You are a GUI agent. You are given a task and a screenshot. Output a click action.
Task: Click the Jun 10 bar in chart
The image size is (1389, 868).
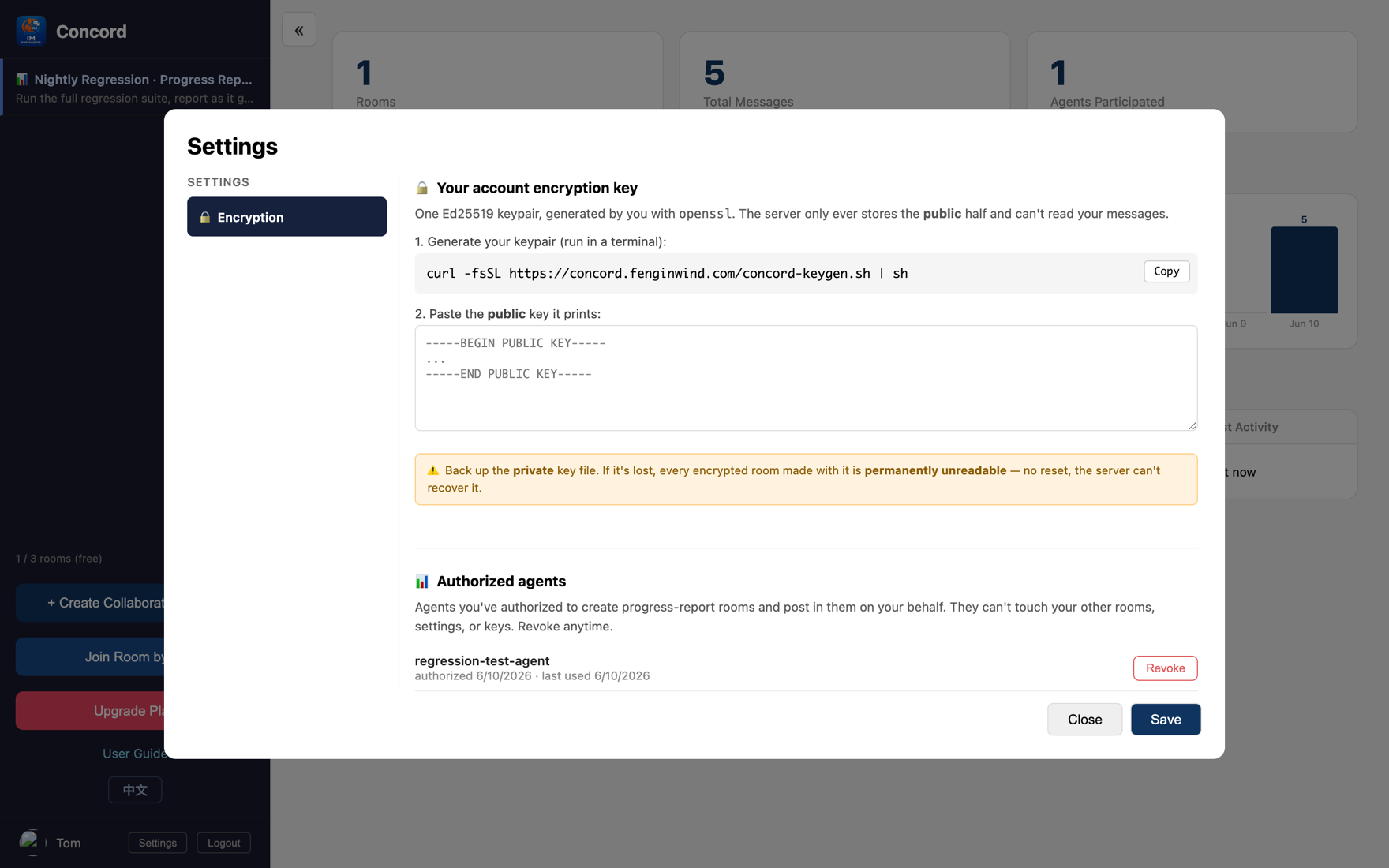pos(1304,270)
